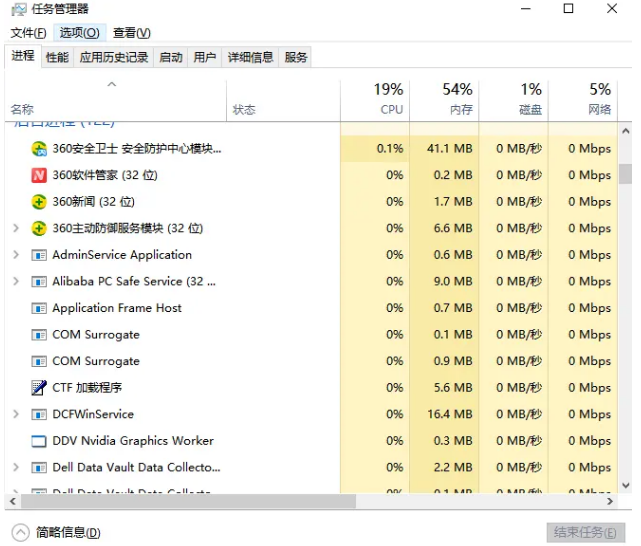
Task: Sort by the 磁盘 1% column header
Action: click(x=513, y=101)
